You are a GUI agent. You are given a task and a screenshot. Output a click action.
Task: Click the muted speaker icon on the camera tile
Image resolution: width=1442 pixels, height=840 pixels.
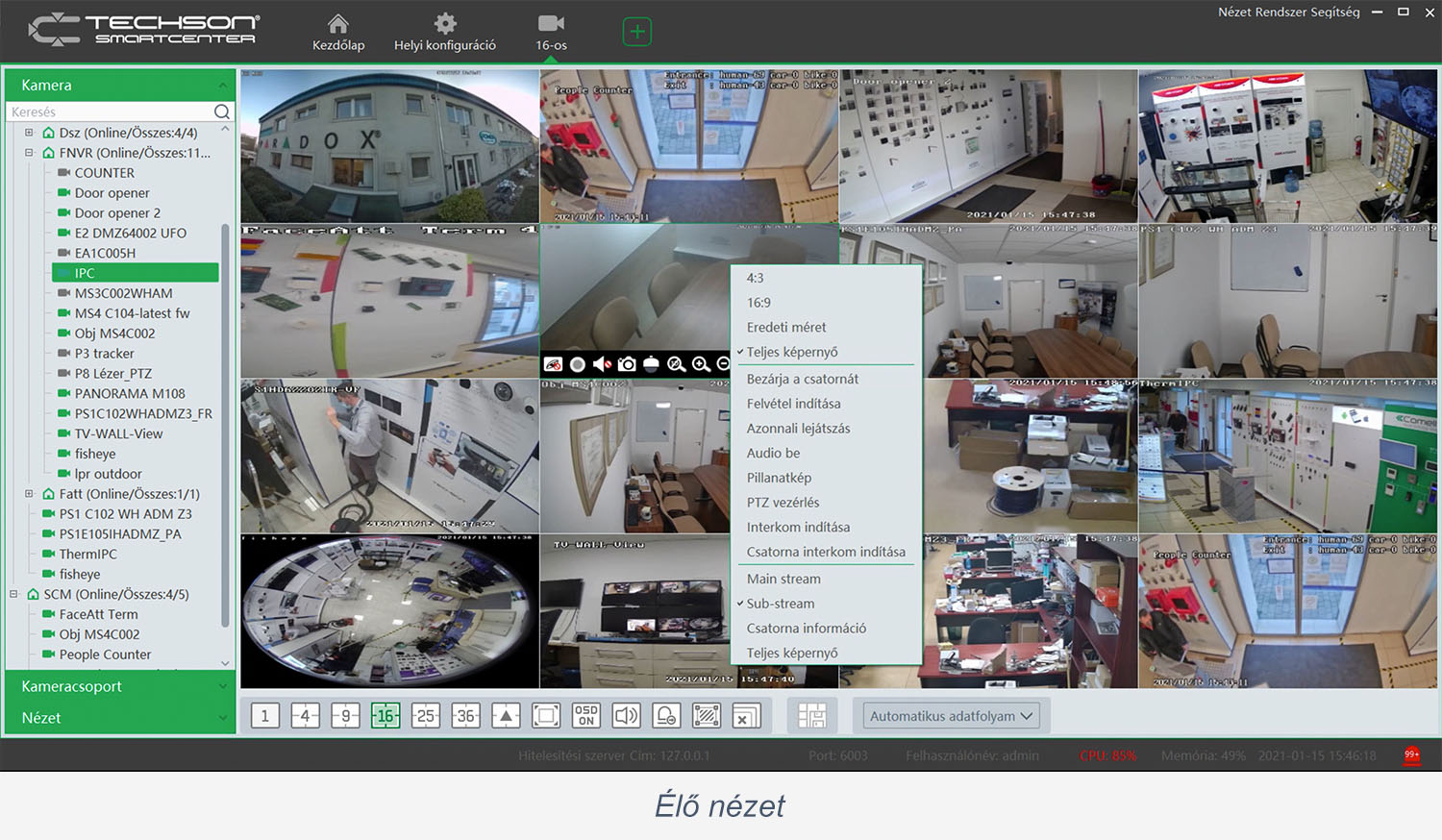click(x=602, y=364)
